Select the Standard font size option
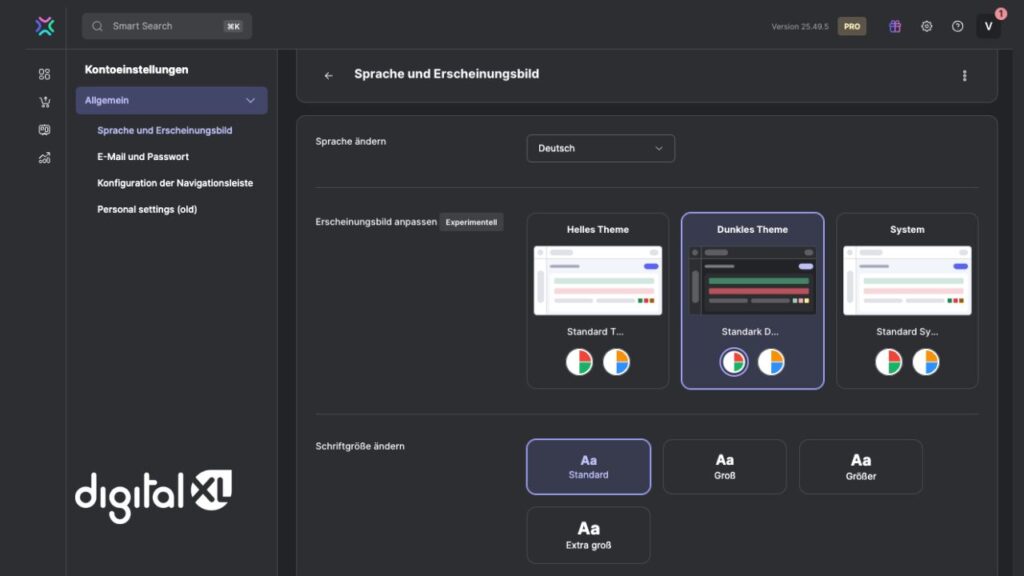This screenshot has height=576, width=1024. click(x=588, y=467)
